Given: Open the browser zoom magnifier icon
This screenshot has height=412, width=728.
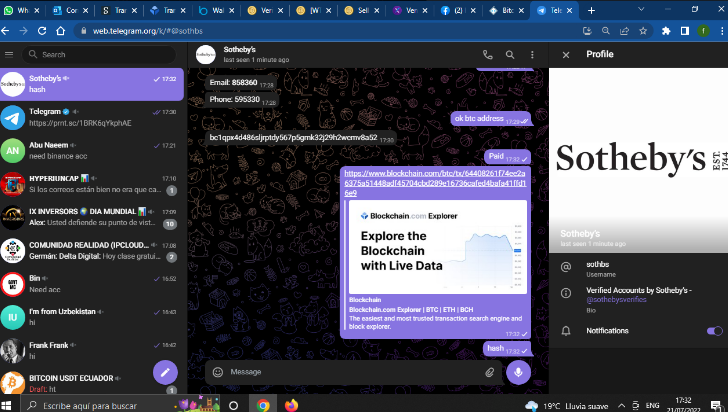Looking at the screenshot, I should 606,31.
